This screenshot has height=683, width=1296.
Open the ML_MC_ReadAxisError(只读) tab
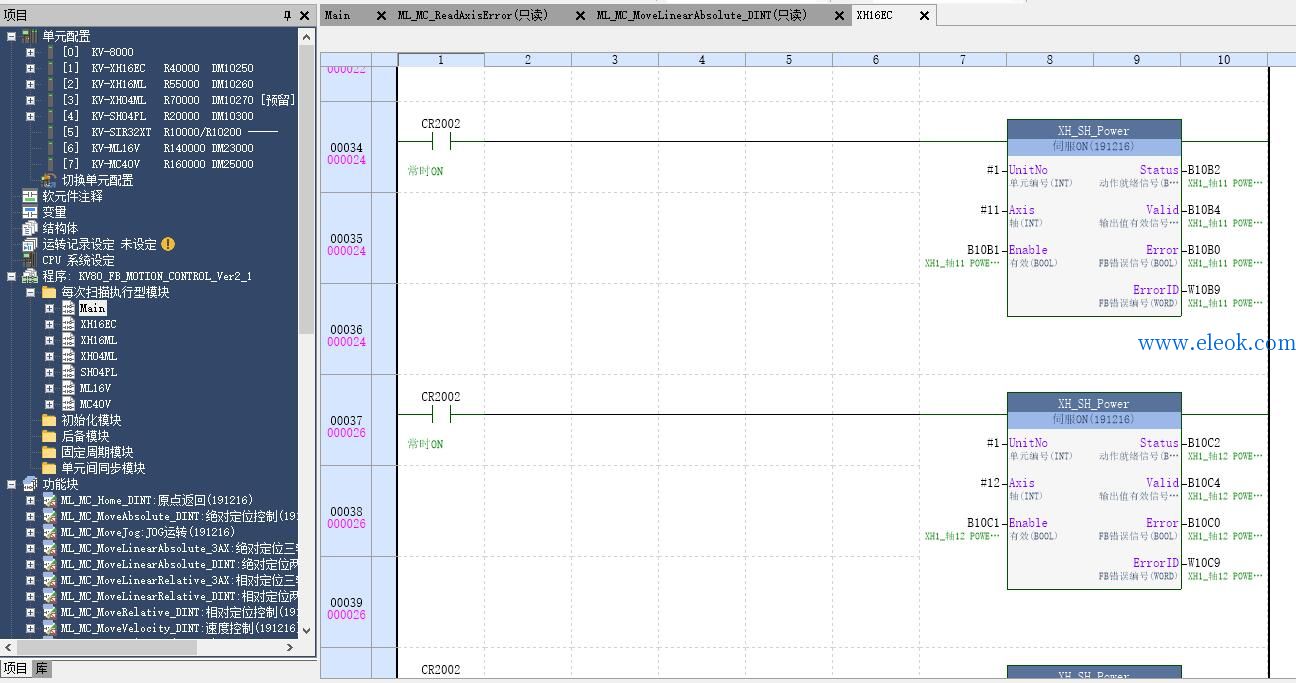pos(473,15)
